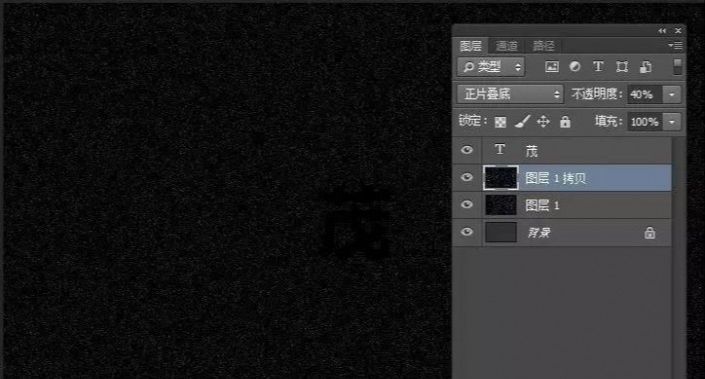Click the fill 100% input field
The height and width of the screenshot is (379, 705).
pyautogui.click(x=645, y=122)
